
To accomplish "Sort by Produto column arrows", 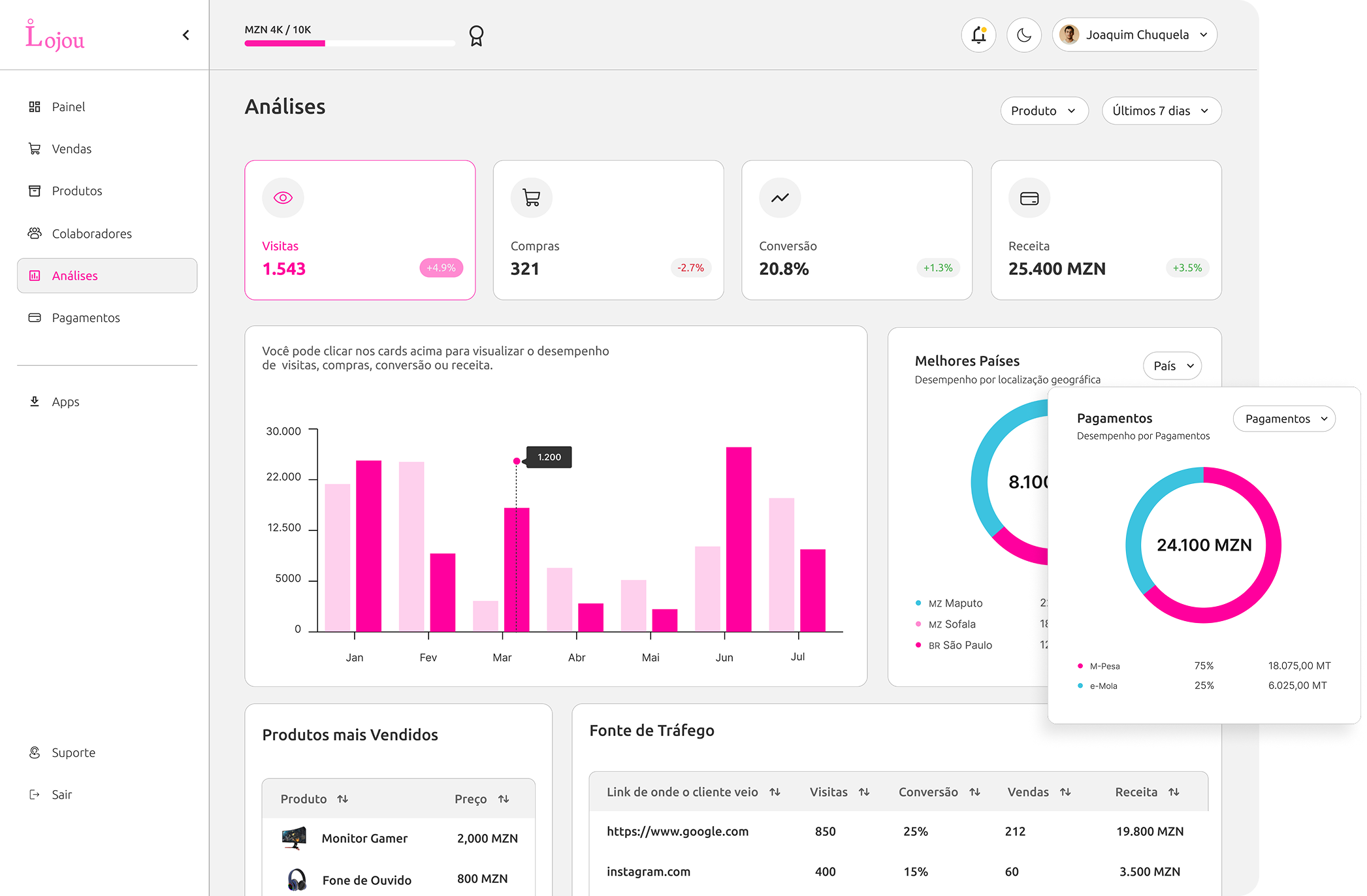I will click(x=342, y=799).
